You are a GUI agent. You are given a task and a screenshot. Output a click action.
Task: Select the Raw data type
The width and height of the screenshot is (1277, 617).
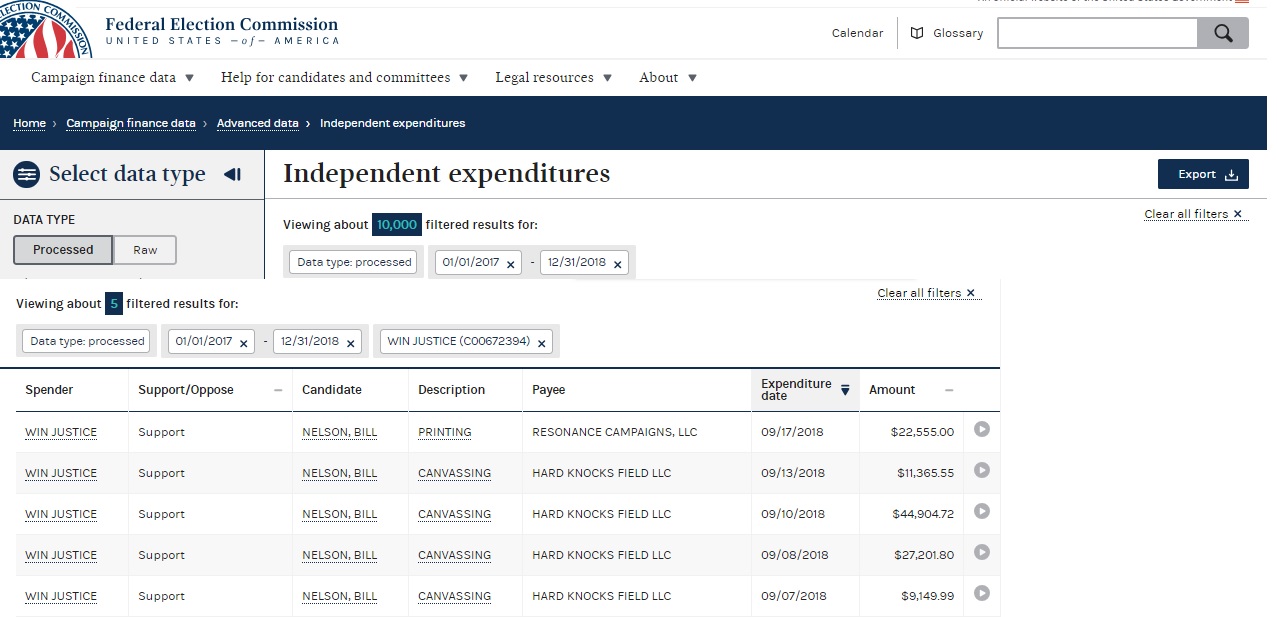click(x=145, y=250)
